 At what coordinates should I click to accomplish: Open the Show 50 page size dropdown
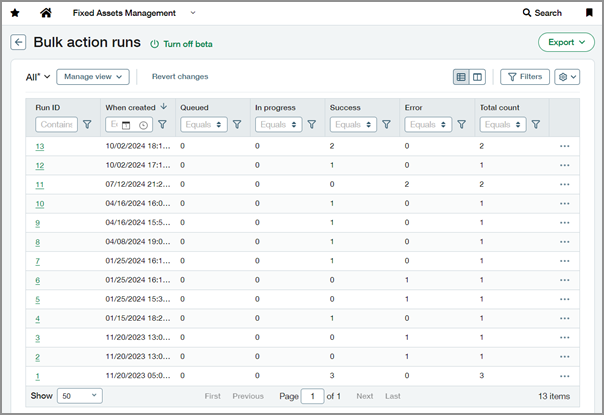[x=79, y=396]
